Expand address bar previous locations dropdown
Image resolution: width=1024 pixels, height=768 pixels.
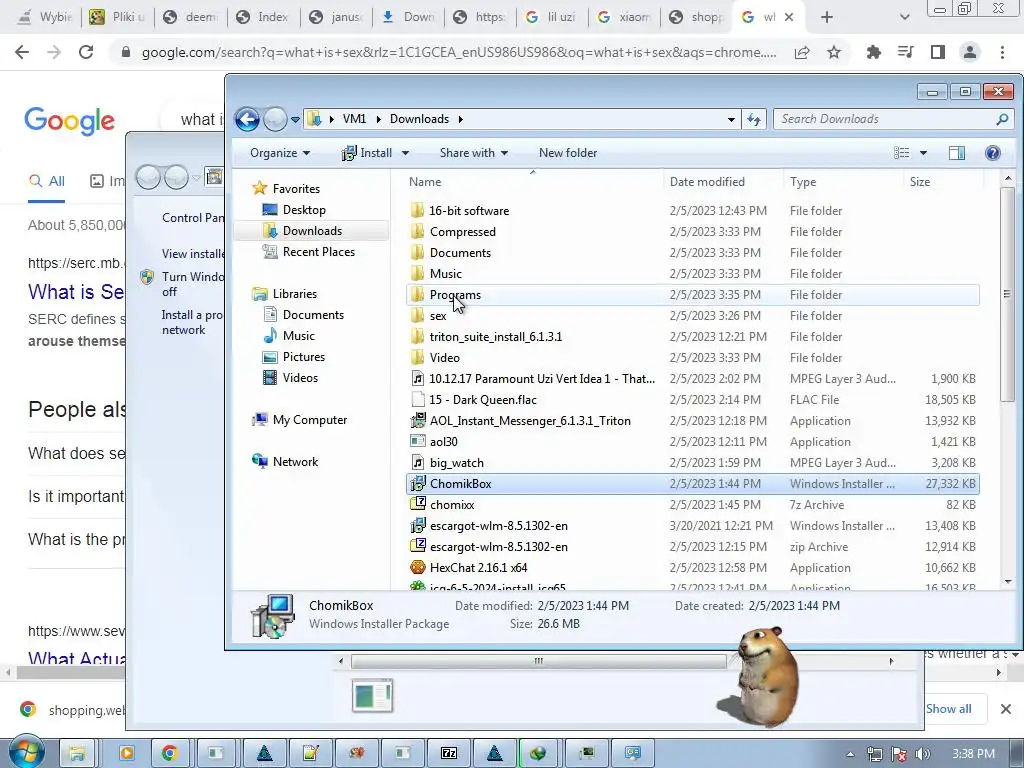pyautogui.click(x=731, y=120)
